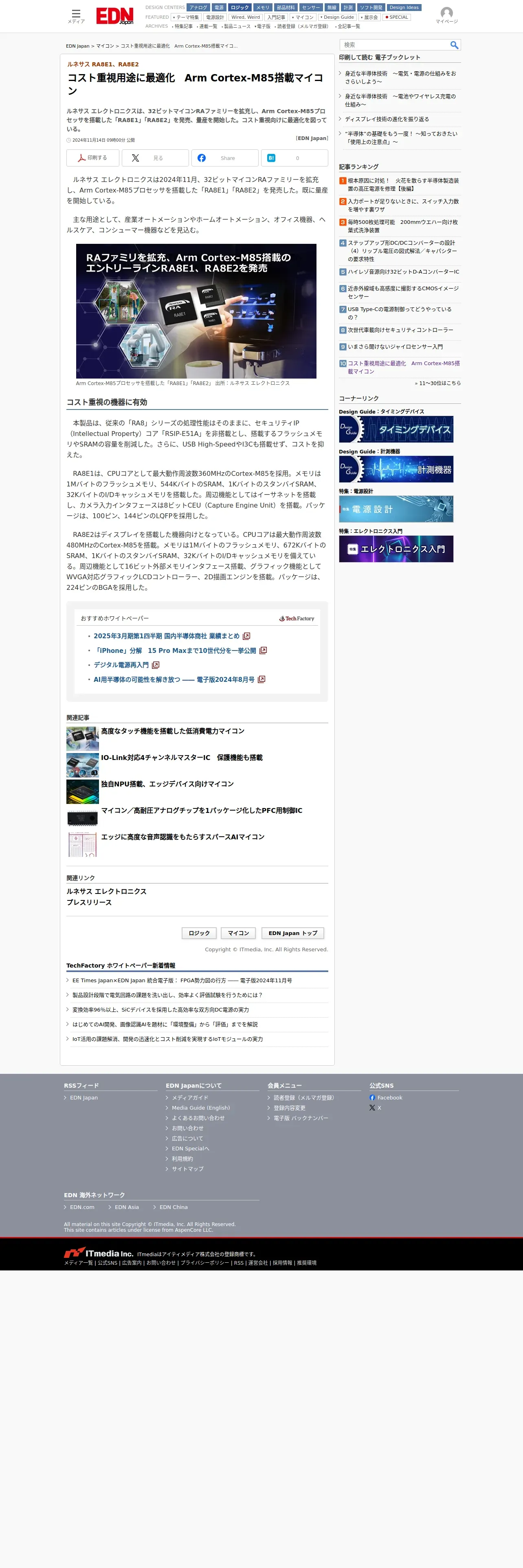The height and width of the screenshot is (1568, 523).
Task: Click the RA8E1 RA8E2 article hero image
Action: coord(196,311)
